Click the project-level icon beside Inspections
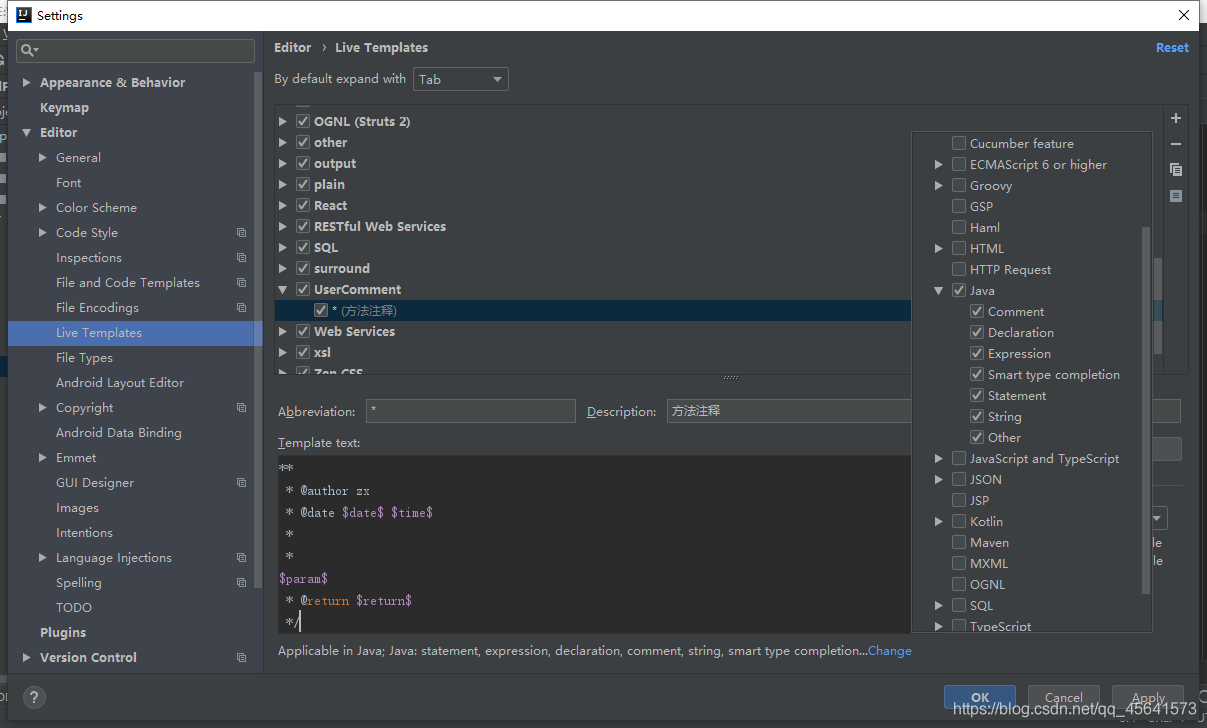1207x728 pixels. [241, 258]
